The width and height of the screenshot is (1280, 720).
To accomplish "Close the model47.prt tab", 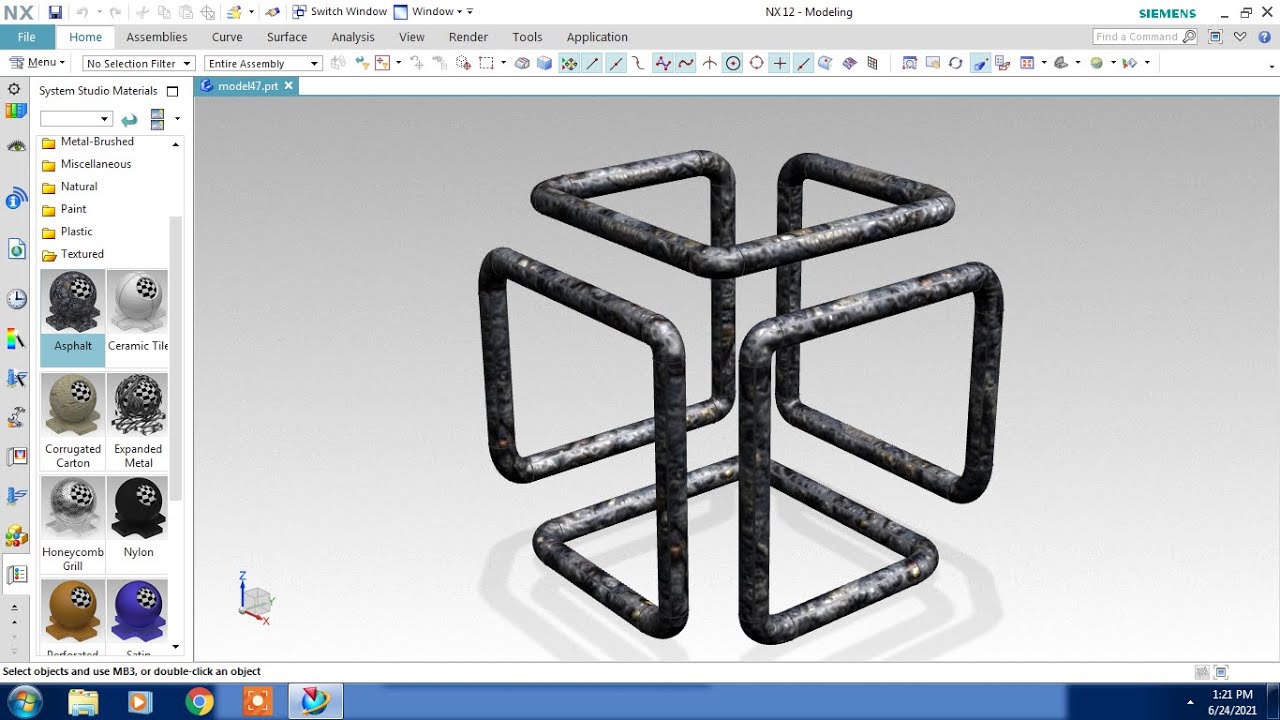I will pos(288,86).
